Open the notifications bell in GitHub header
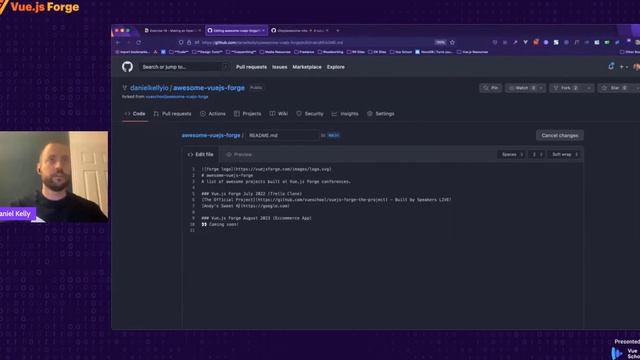The image size is (640, 360). (611, 66)
